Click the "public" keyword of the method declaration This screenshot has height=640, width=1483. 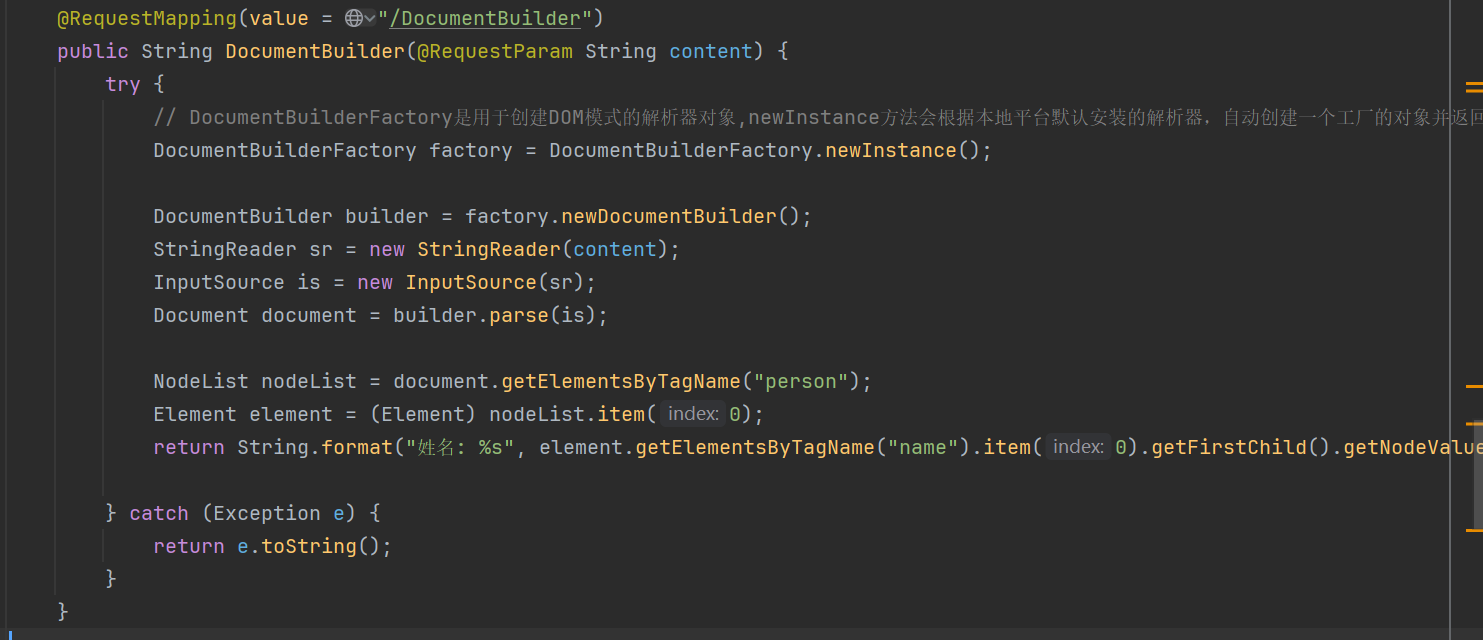click(x=93, y=51)
